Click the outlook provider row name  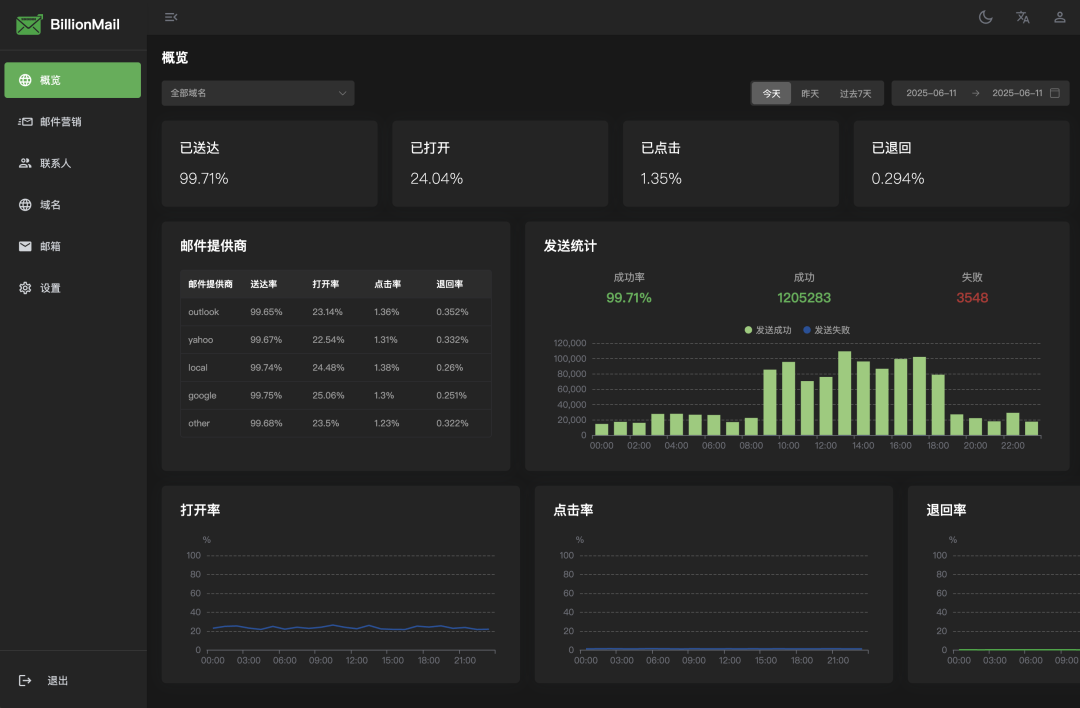(x=204, y=312)
